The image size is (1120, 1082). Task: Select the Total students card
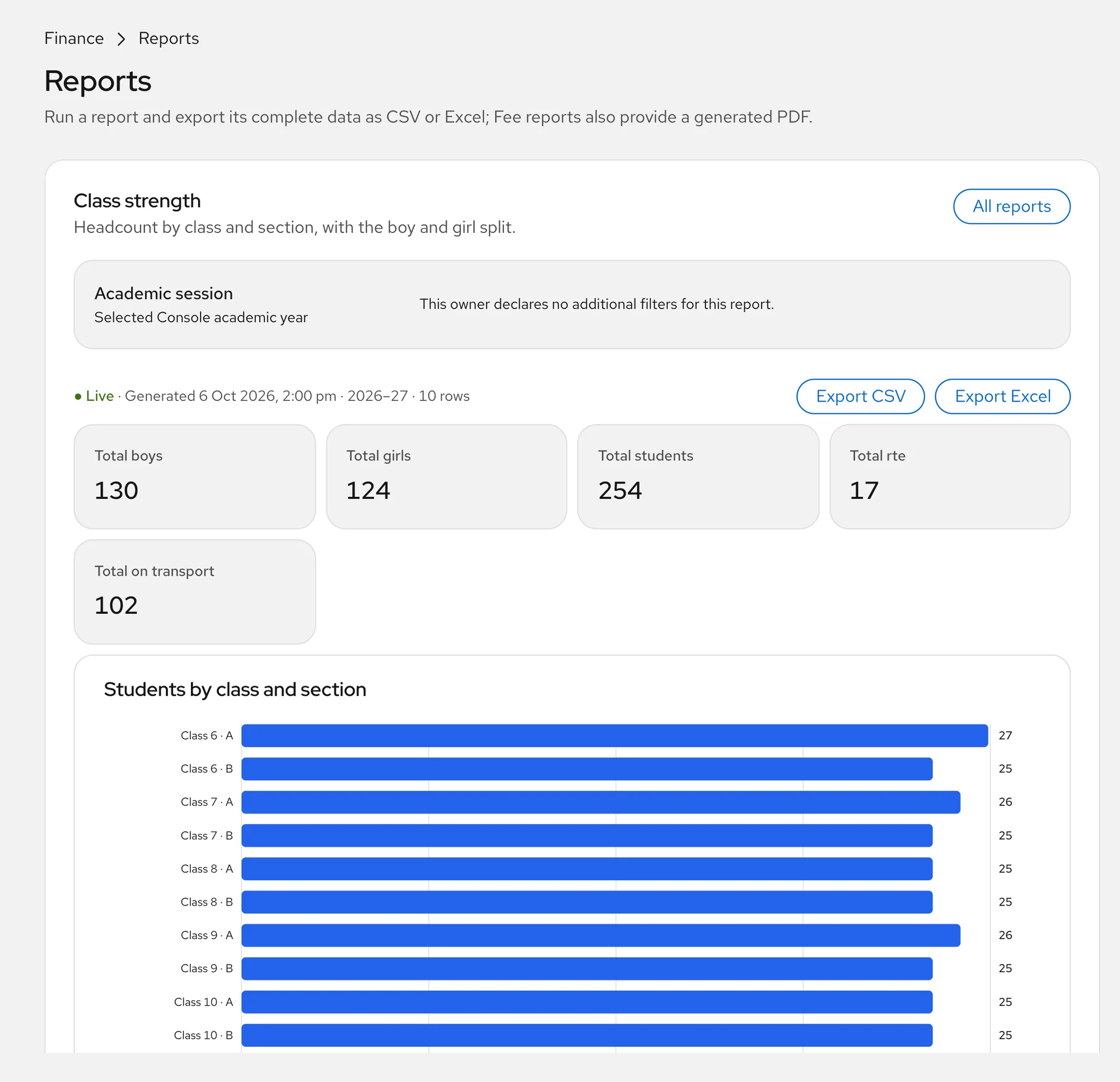click(698, 477)
